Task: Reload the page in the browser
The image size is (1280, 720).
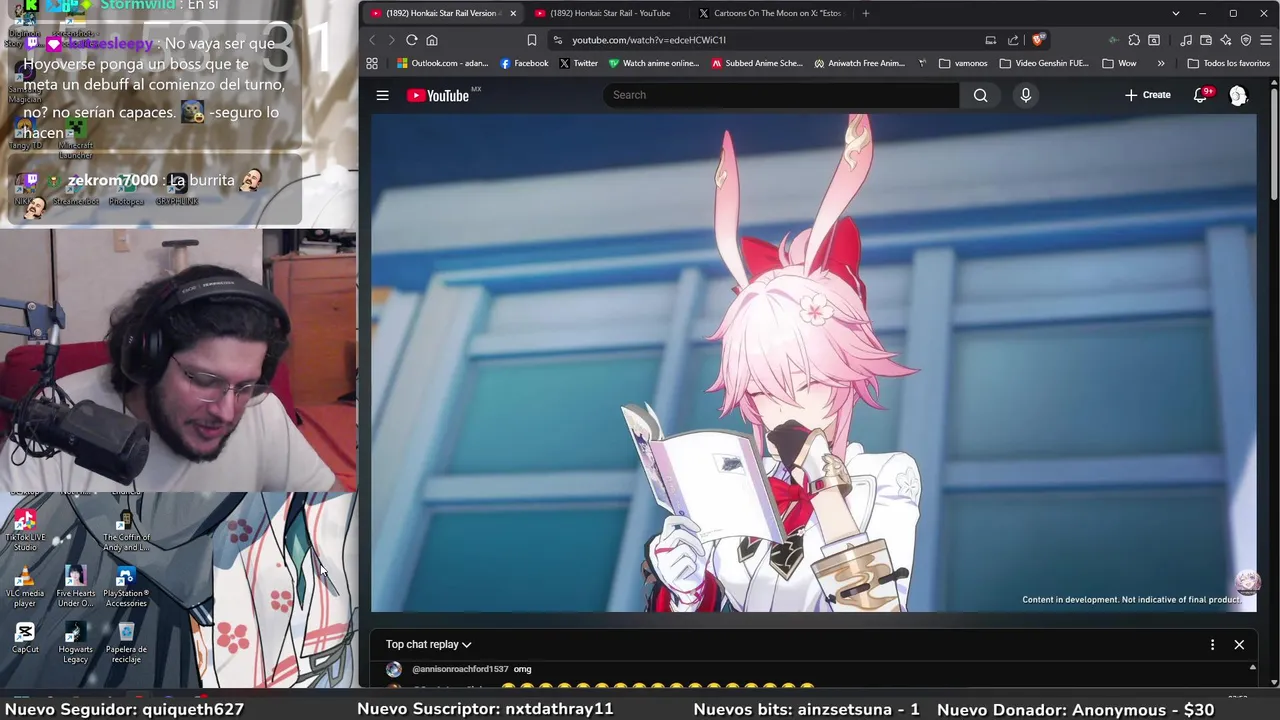Action: (411, 40)
